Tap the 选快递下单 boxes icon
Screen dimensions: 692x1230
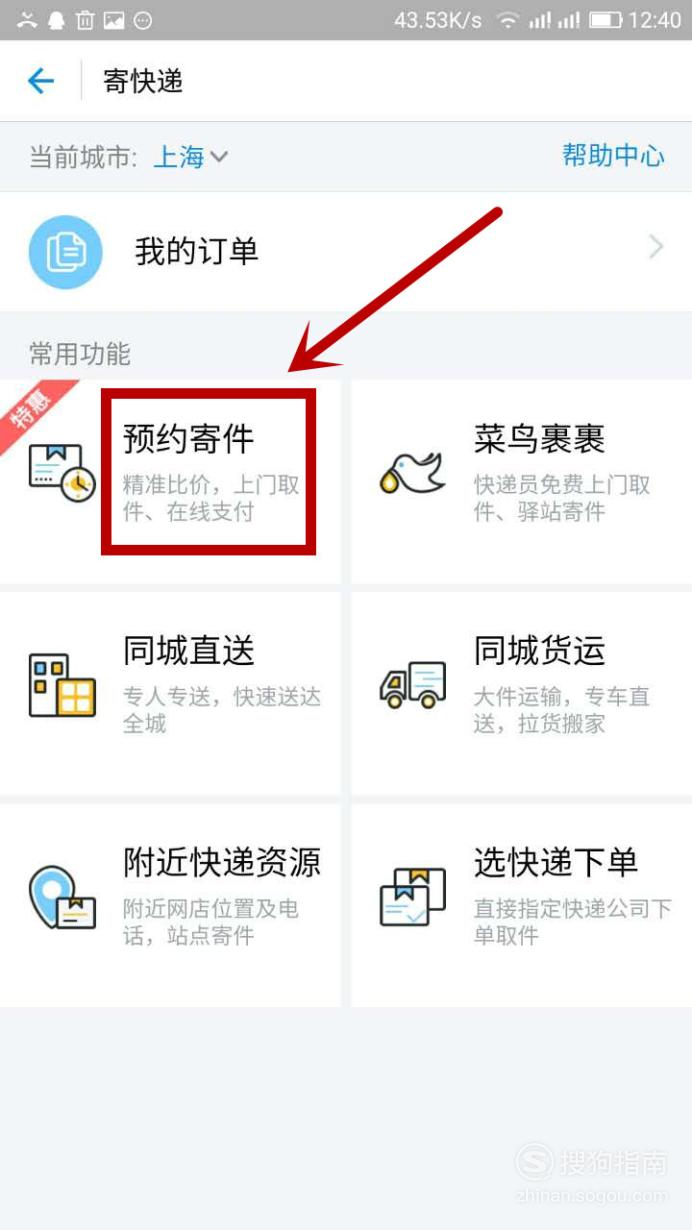[x=412, y=896]
